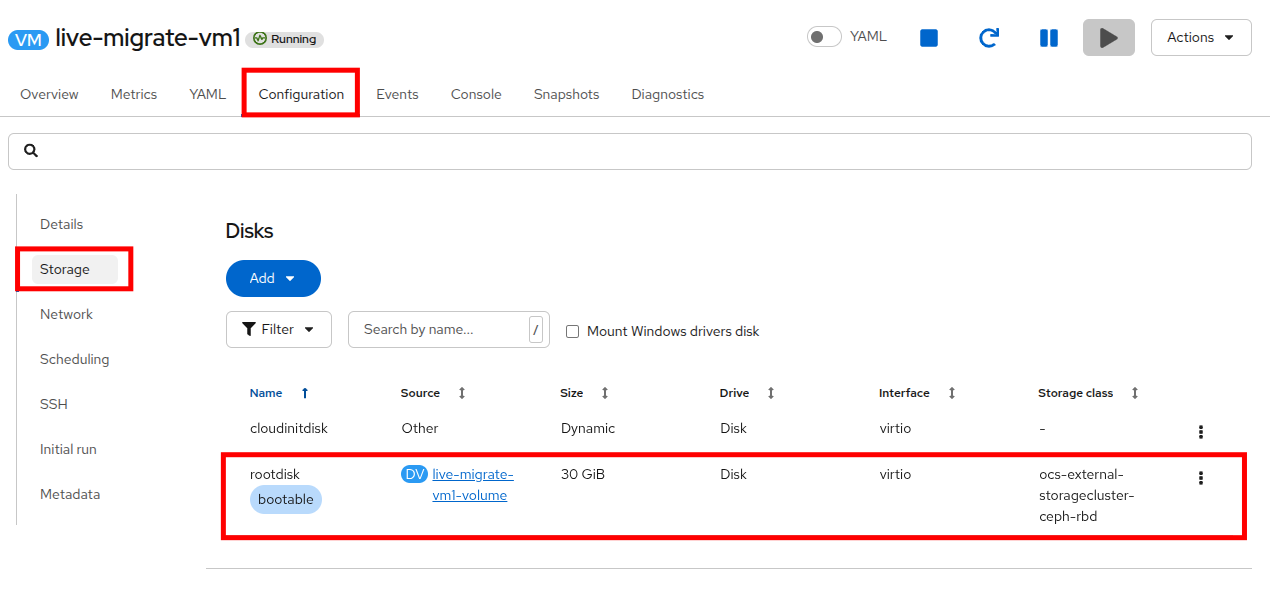Select Network in the configuration sidebar
The height and width of the screenshot is (591, 1270).
pyautogui.click(x=66, y=314)
